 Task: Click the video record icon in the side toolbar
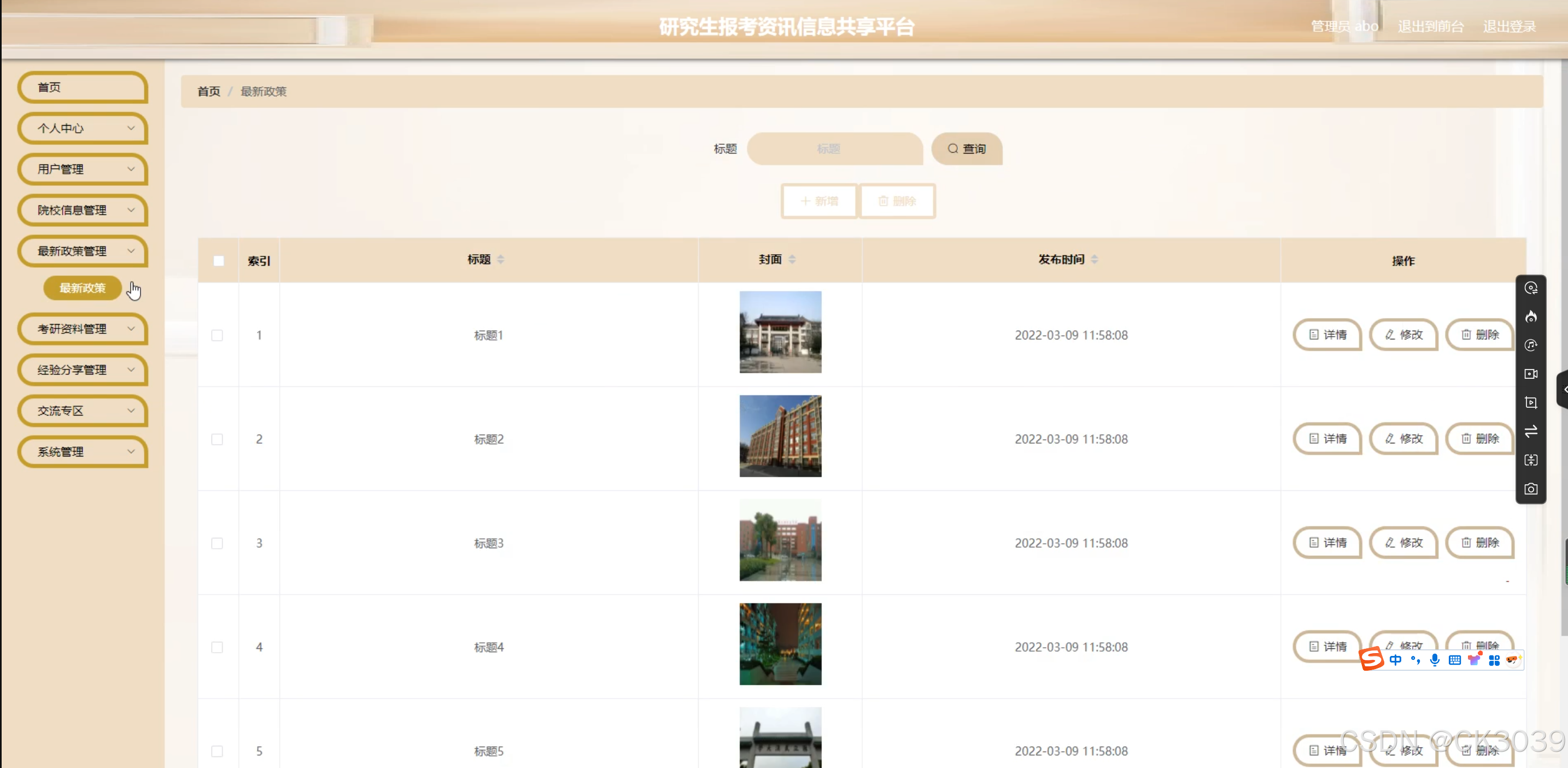[1530, 374]
